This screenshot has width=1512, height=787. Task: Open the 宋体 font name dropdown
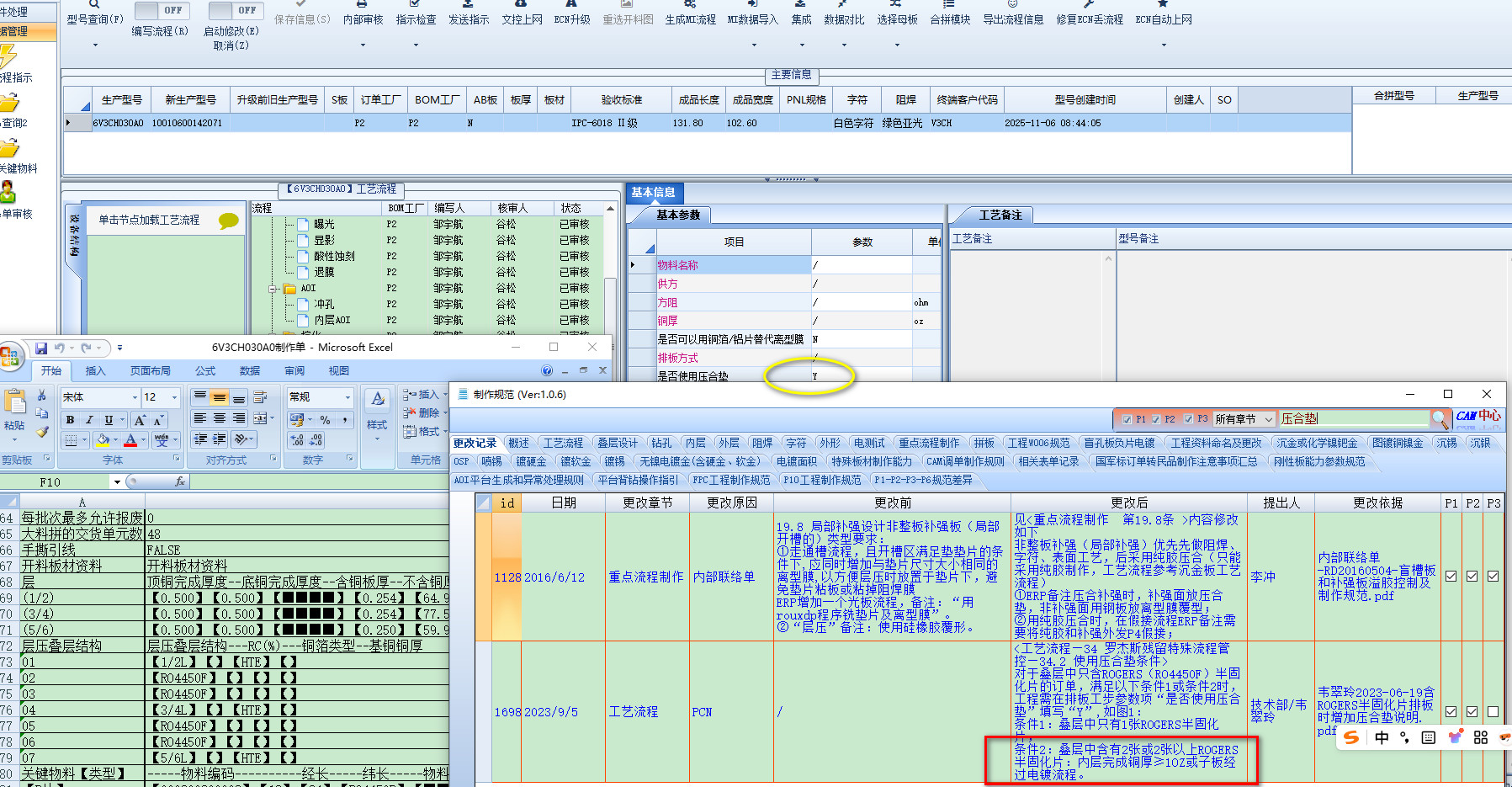(x=135, y=397)
